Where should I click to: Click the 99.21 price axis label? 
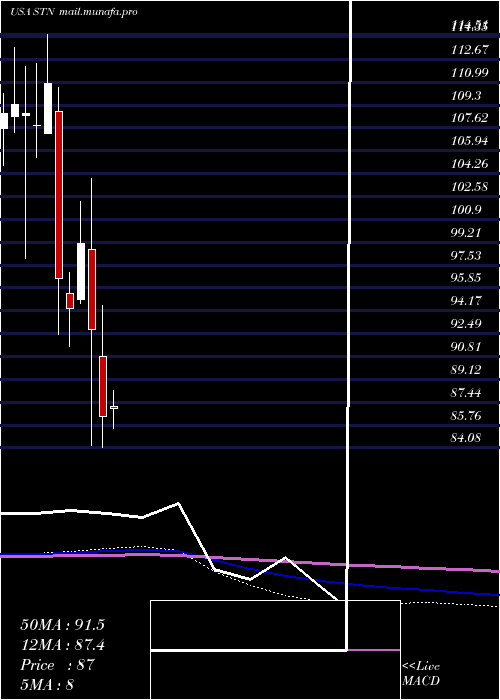click(466, 233)
